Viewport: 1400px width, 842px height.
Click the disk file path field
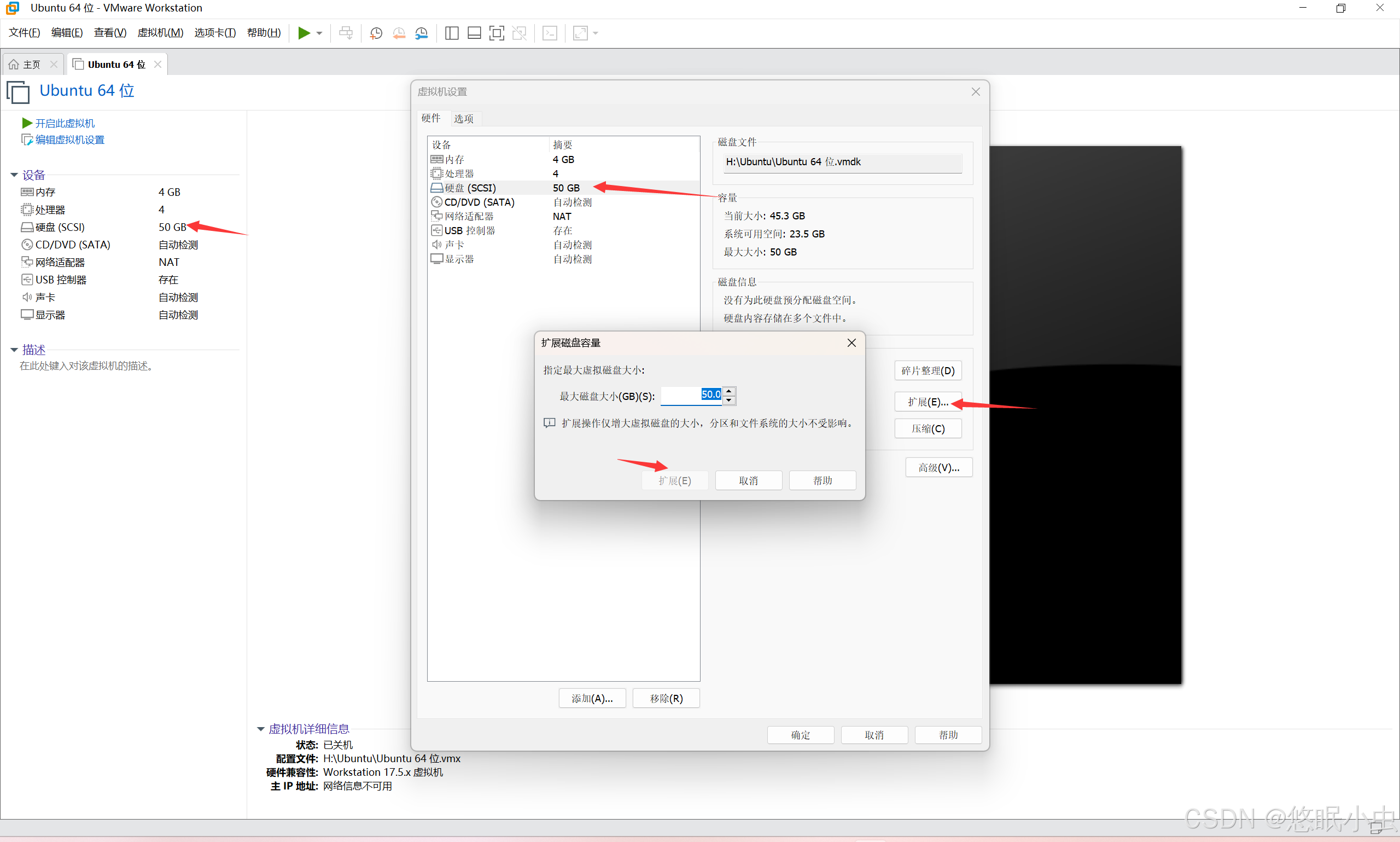tap(842, 162)
